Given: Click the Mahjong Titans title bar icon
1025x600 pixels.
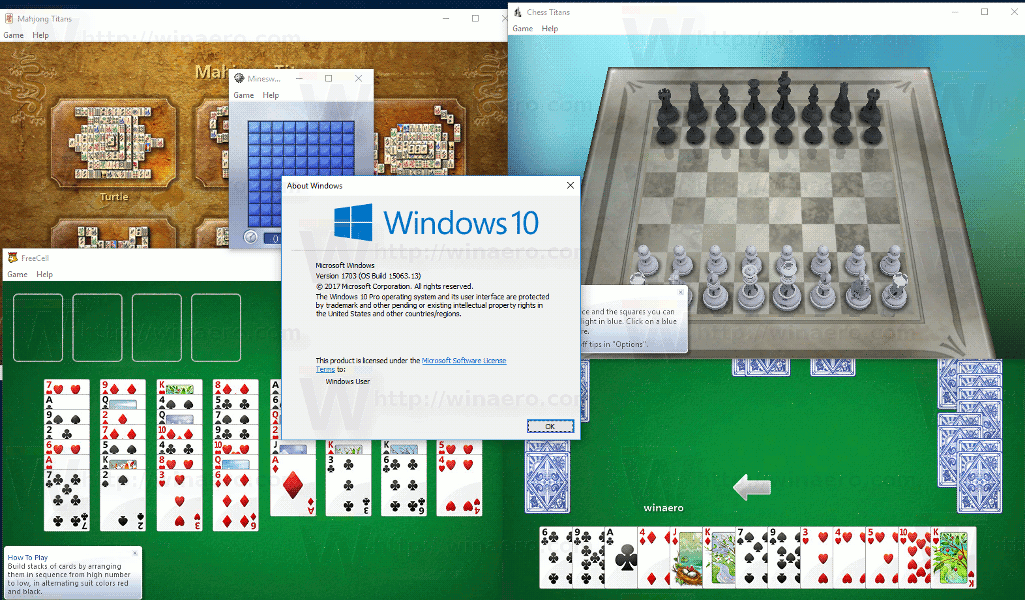Looking at the screenshot, I should pos(10,18).
